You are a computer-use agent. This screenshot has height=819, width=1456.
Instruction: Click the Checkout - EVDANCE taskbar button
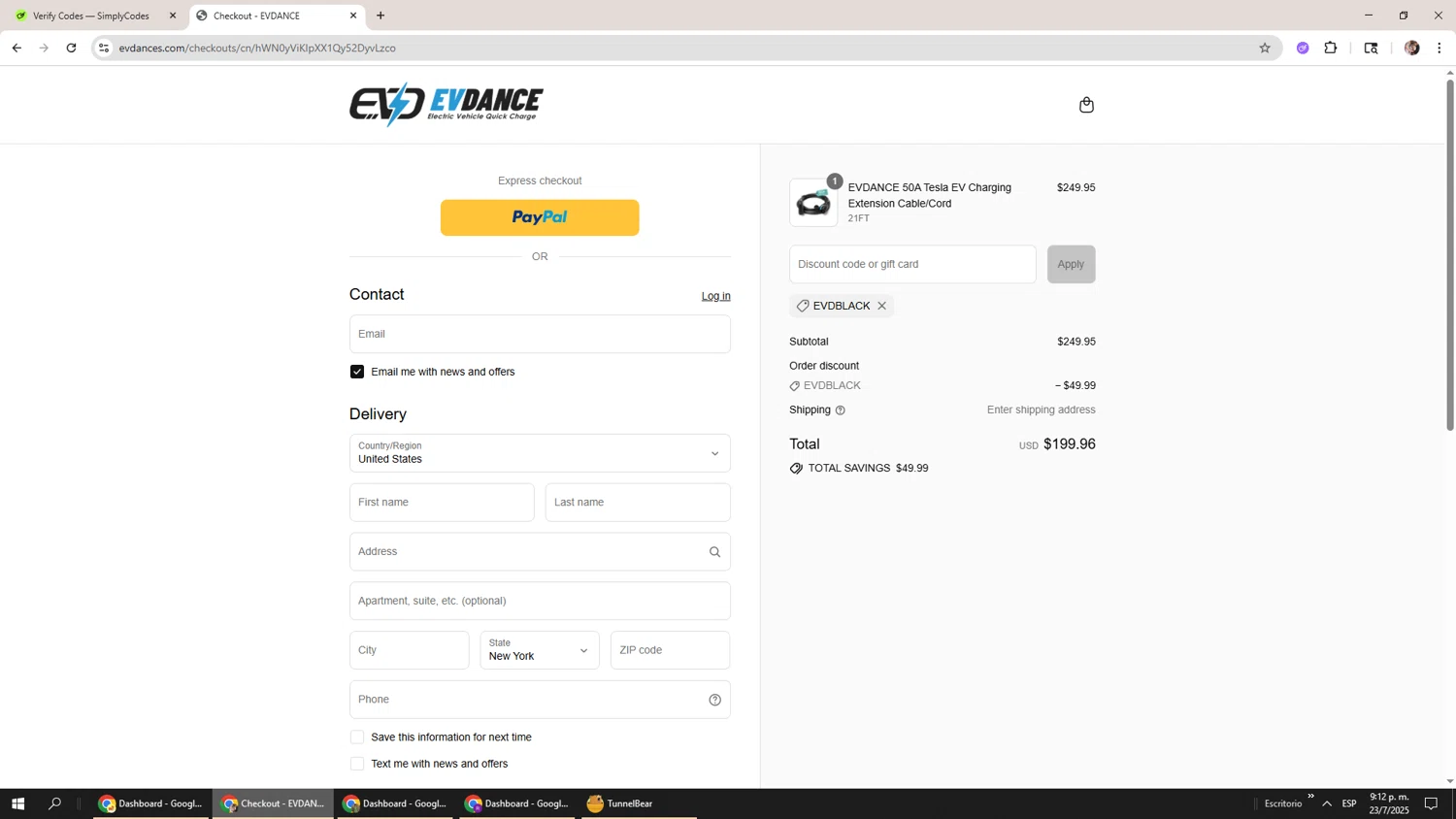[x=273, y=803]
